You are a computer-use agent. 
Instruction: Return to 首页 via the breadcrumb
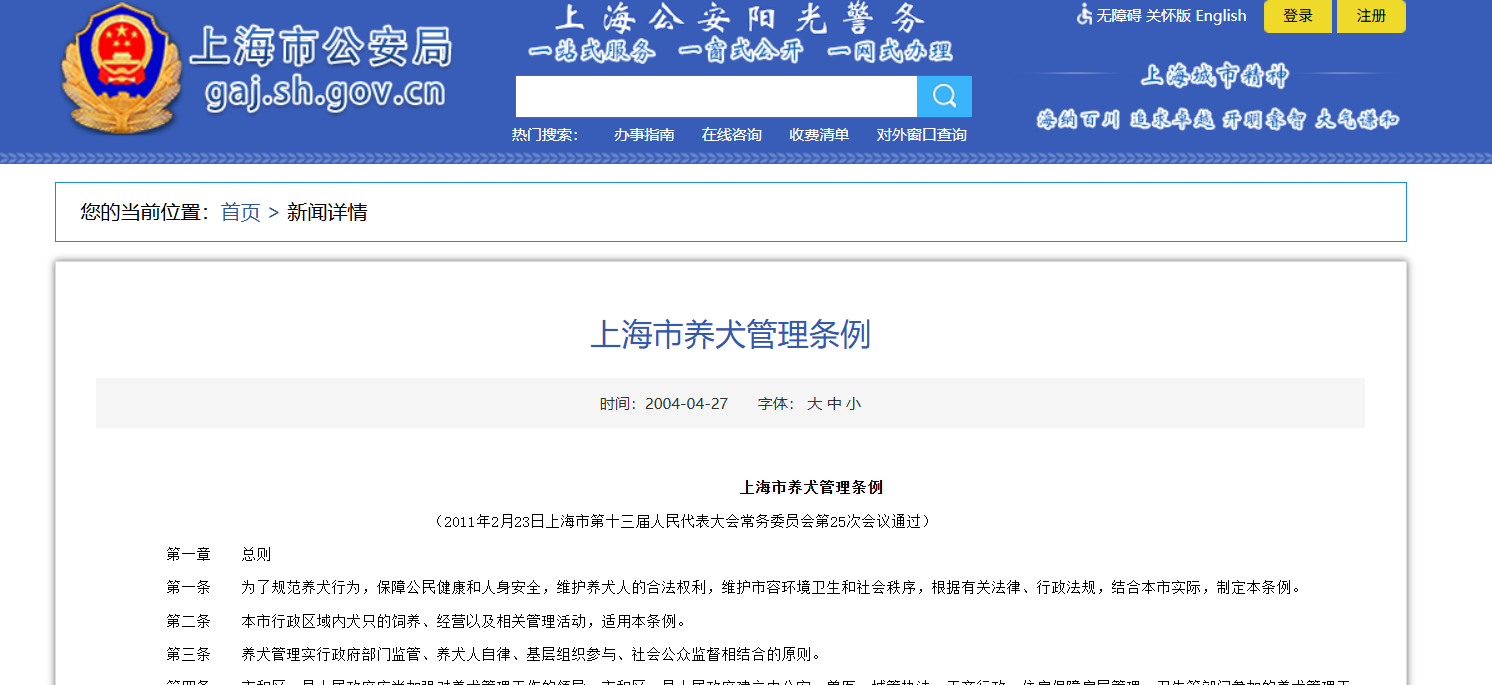[x=240, y=212]
